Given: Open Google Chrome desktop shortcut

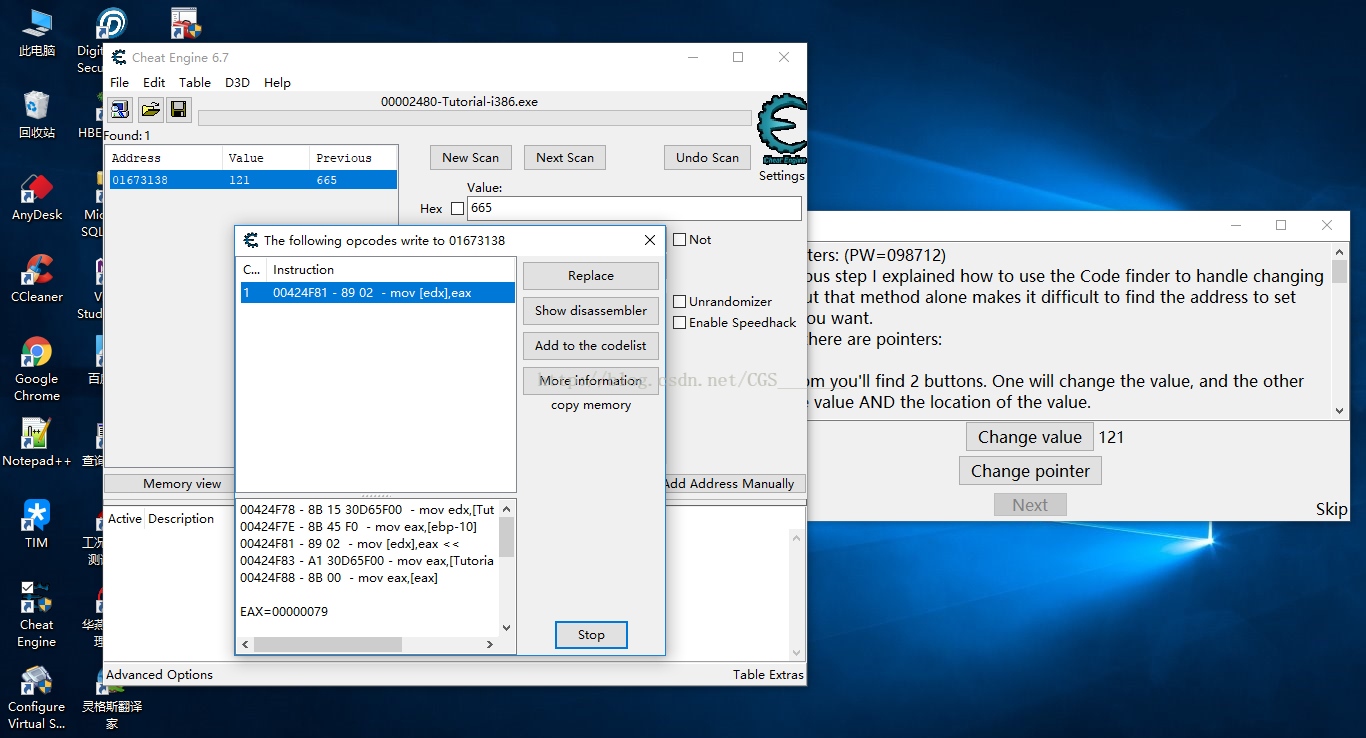Looking at the screenshot, I should 37,368.
